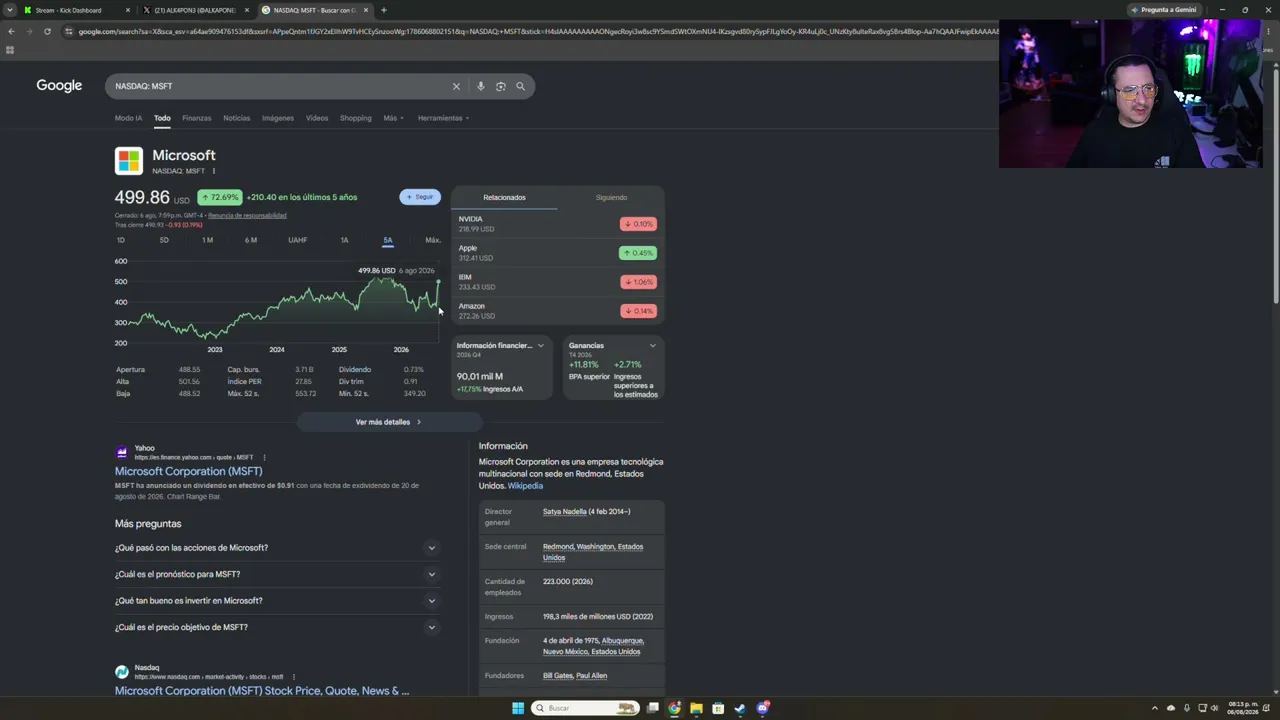Open the site information icon in address bar
The width and height of the screenshot is (1280, 720).
pyautogui.click(x=68, y=31)
